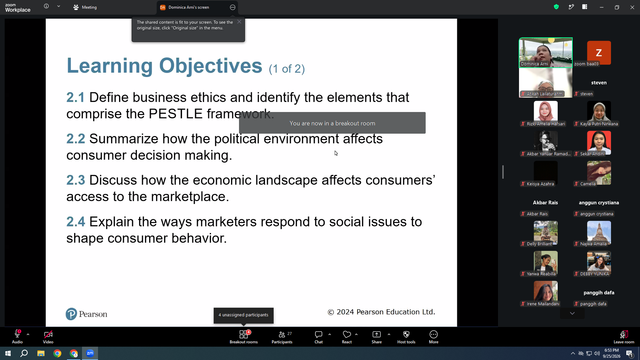Click the connection icon next to the shield
Image resolution: width=640 pixels, height=360 pixels.
571,7
